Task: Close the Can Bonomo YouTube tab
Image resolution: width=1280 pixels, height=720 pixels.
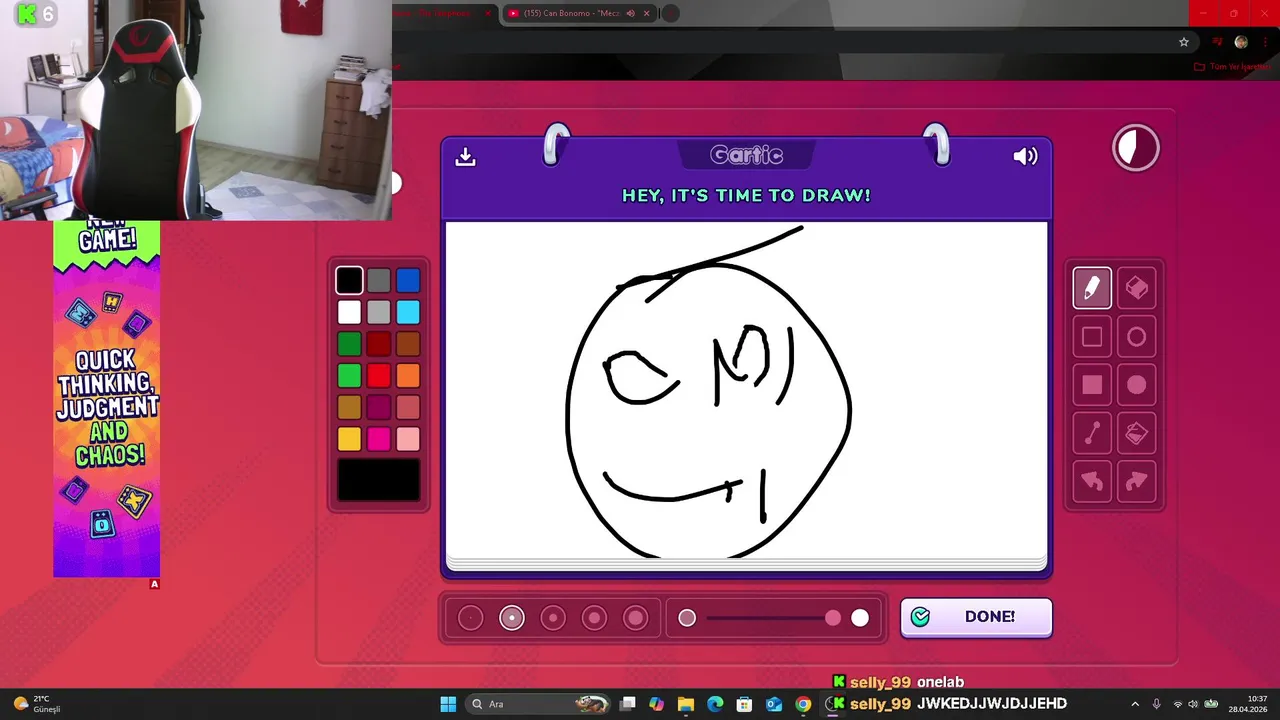Action: [x=646, y=13]
